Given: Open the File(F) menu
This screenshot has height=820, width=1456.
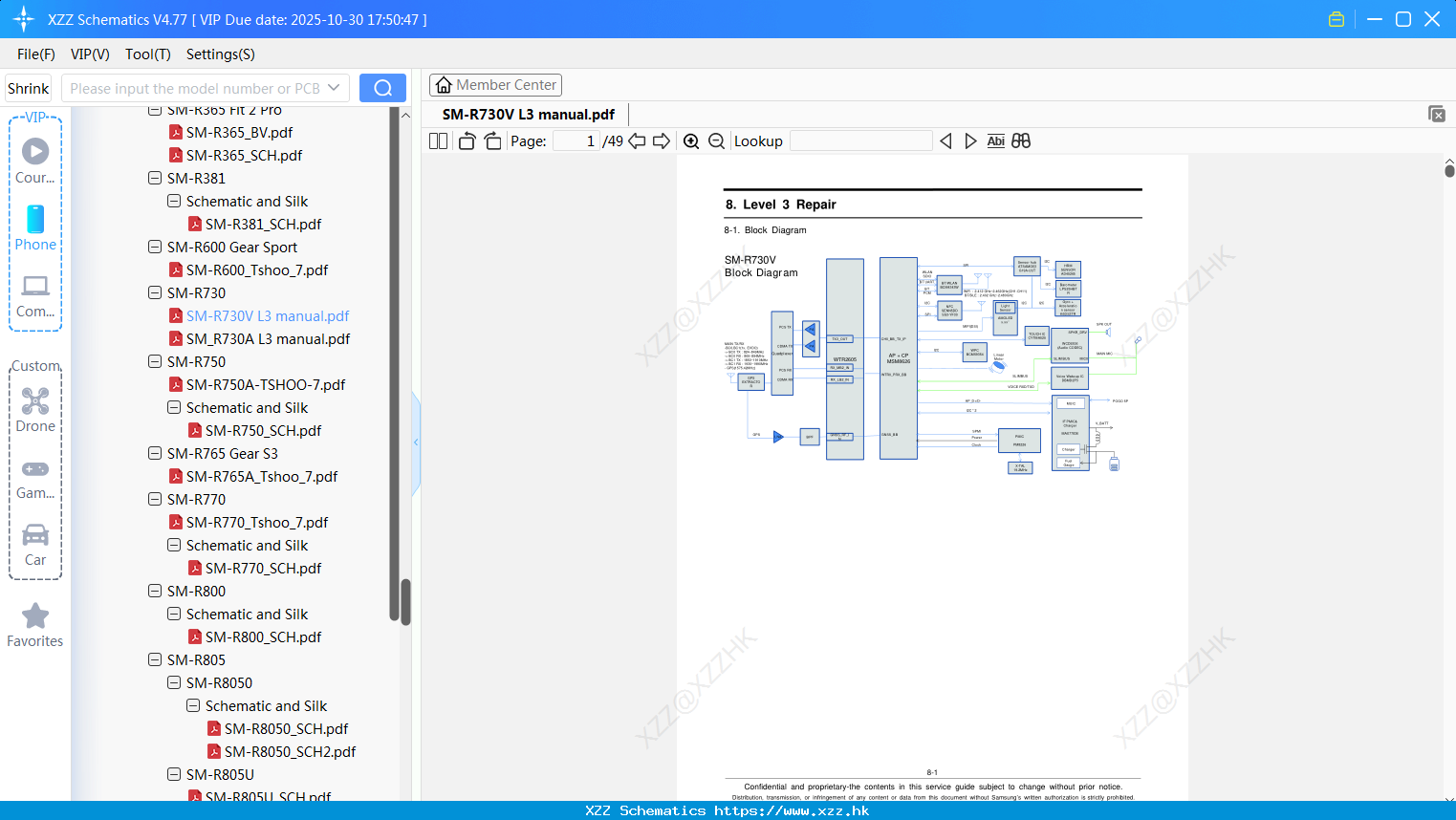Looking at the screenshot, I should pos(36,54).
